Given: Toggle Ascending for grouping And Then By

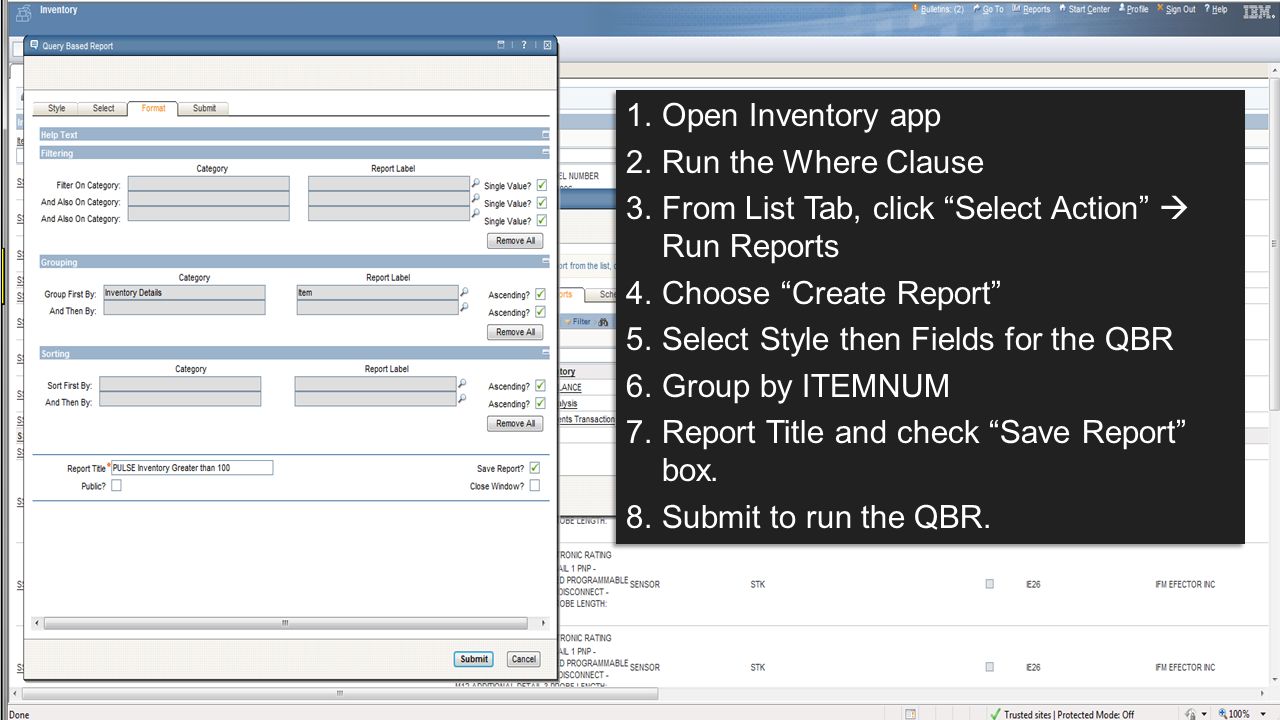Looking at the screenshot, I should coord(540,312).
